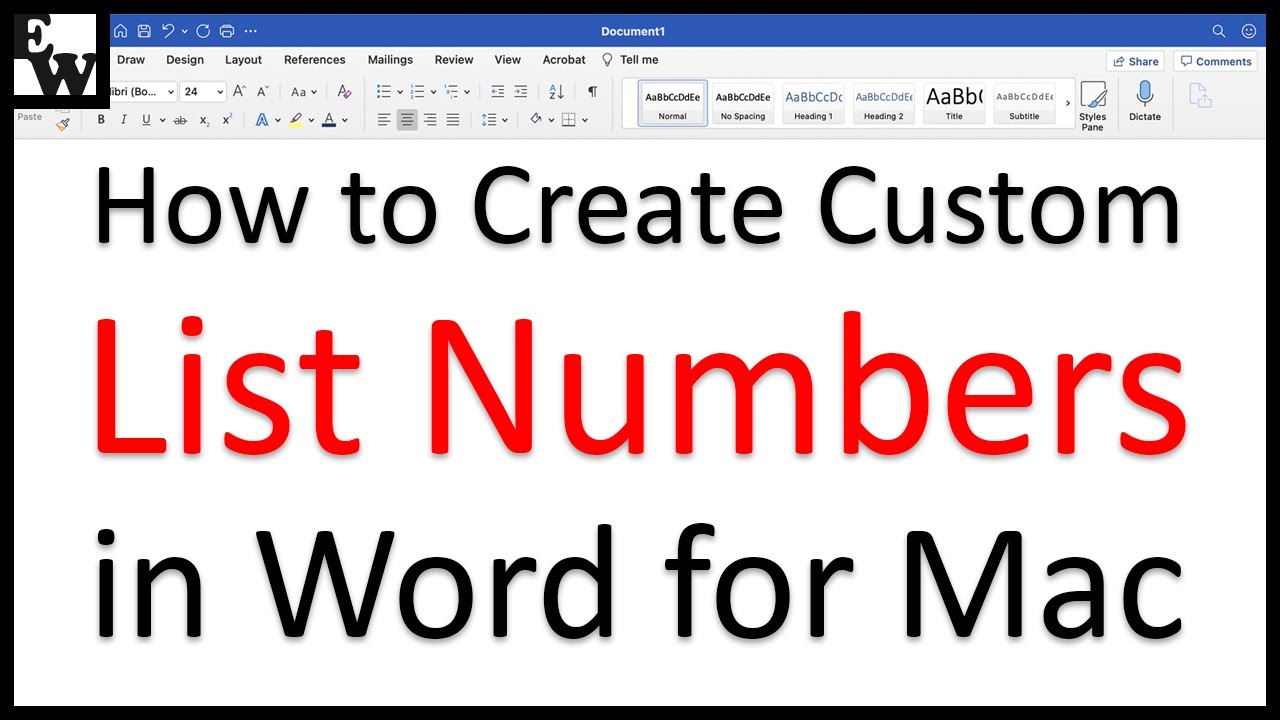Viewport: 1280px width, 720px height.
Task: Click the Share button
Action: pos(1135,61)
